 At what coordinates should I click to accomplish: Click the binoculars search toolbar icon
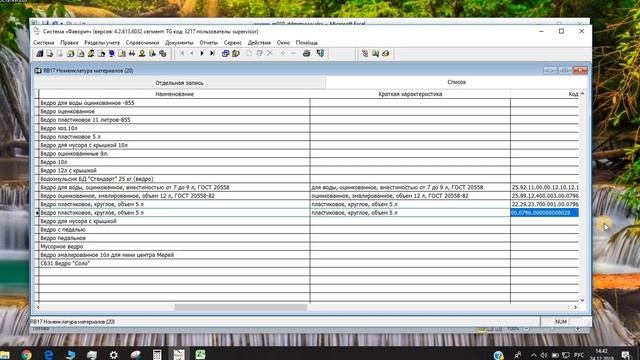pyautogui.click(x=132, y=53)
